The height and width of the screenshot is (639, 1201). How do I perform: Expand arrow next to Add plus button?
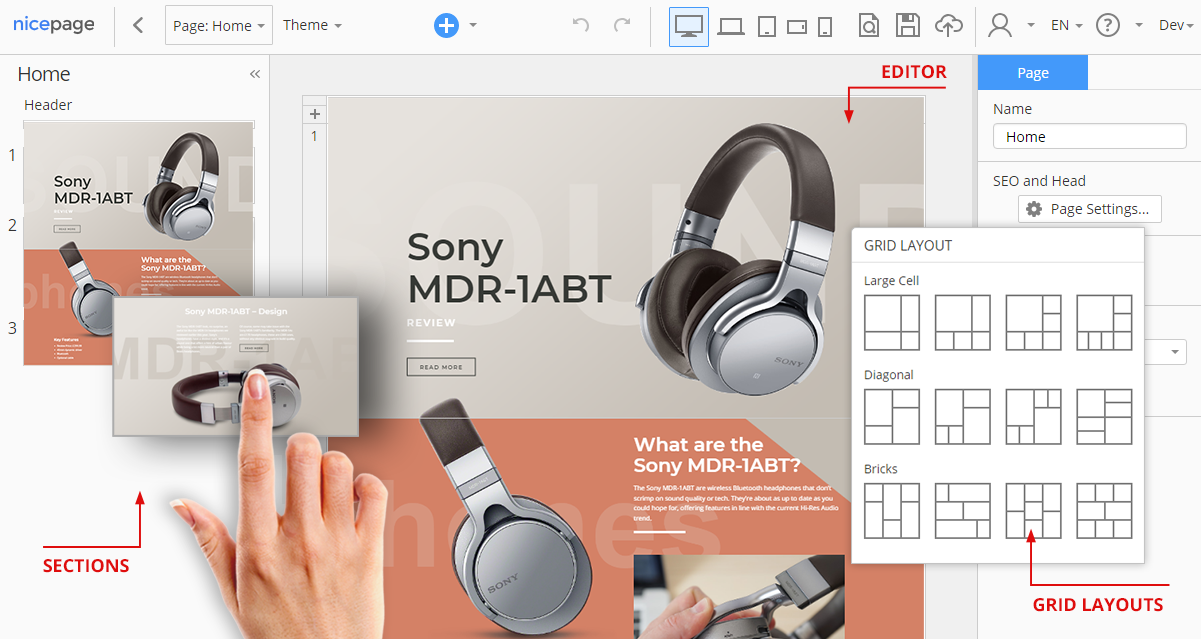[473, 26]
